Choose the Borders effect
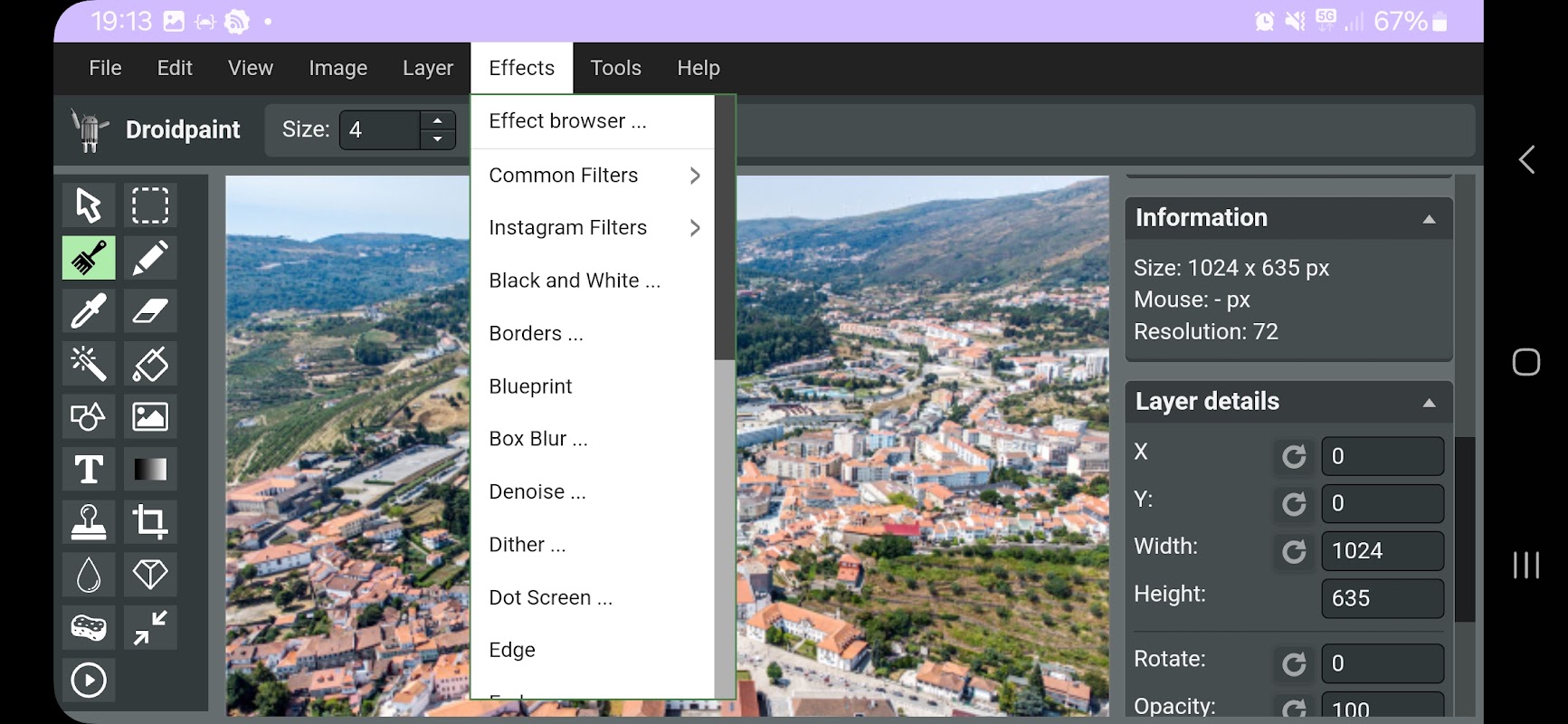 click(593, 333)
